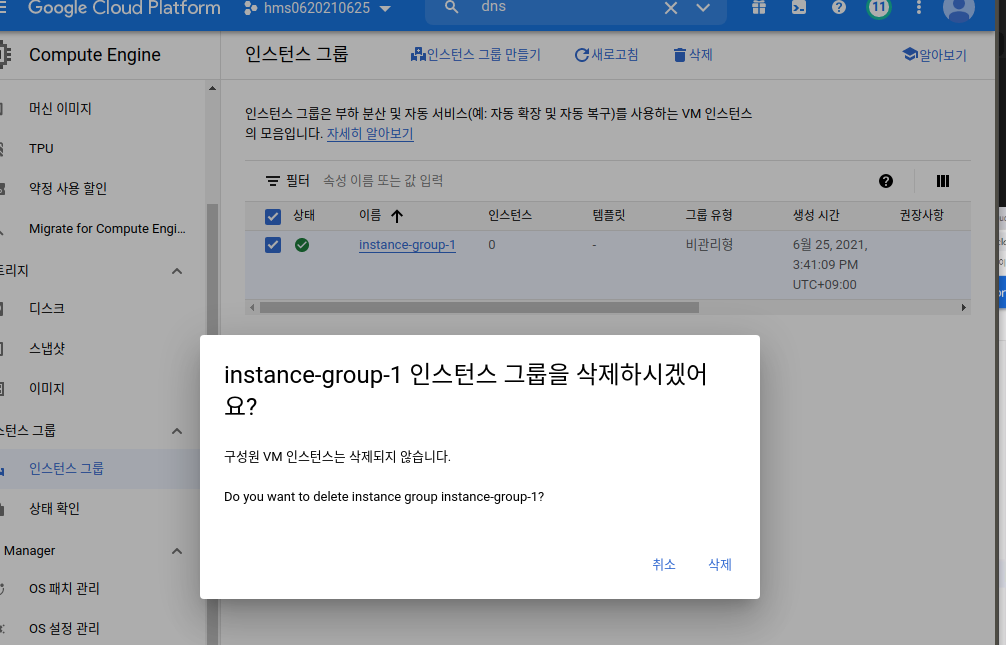
Task: Click the filter lines icon
Action: click(273, 181)
